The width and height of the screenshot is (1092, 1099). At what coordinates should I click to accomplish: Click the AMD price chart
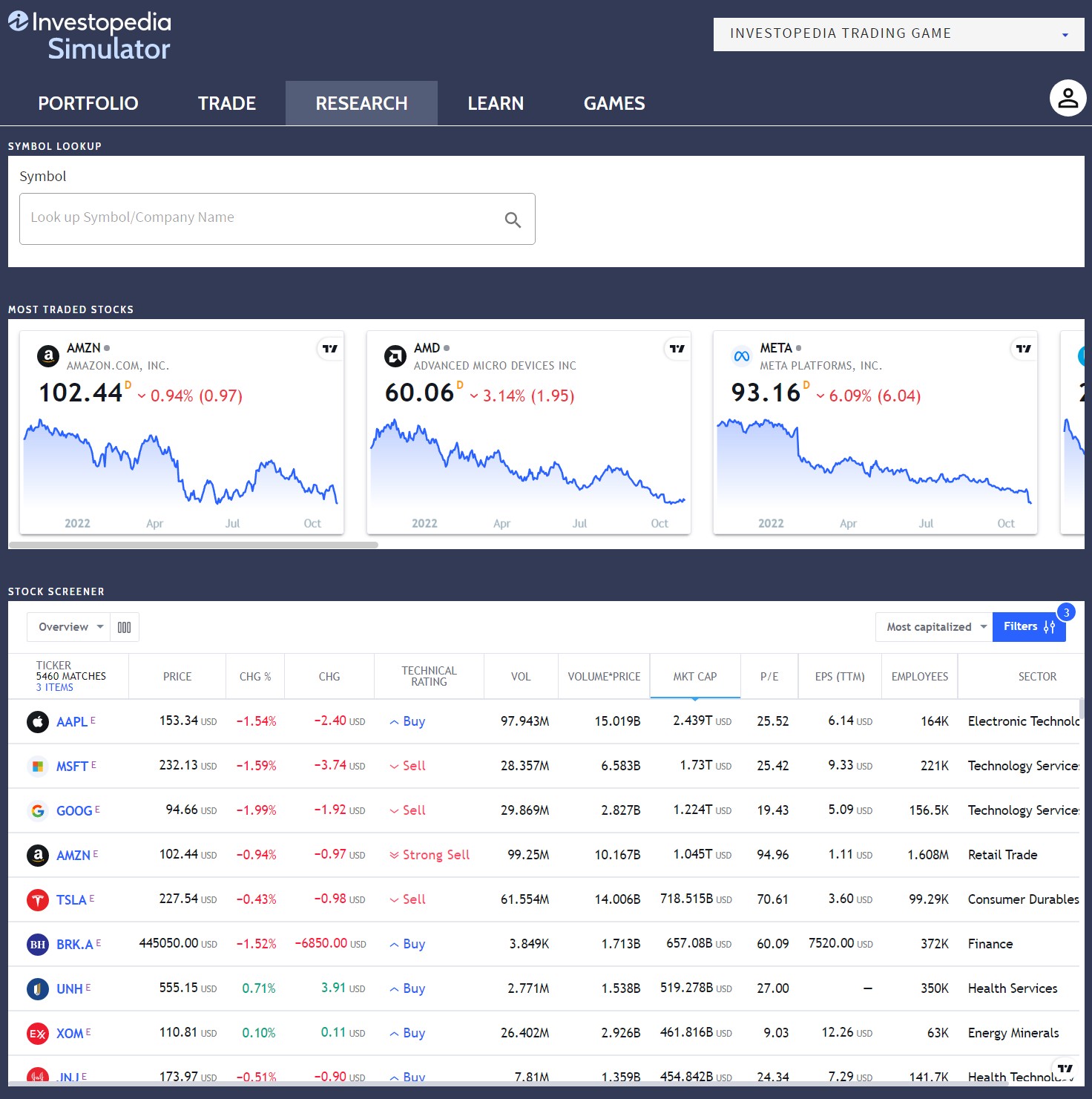point(528,464)
